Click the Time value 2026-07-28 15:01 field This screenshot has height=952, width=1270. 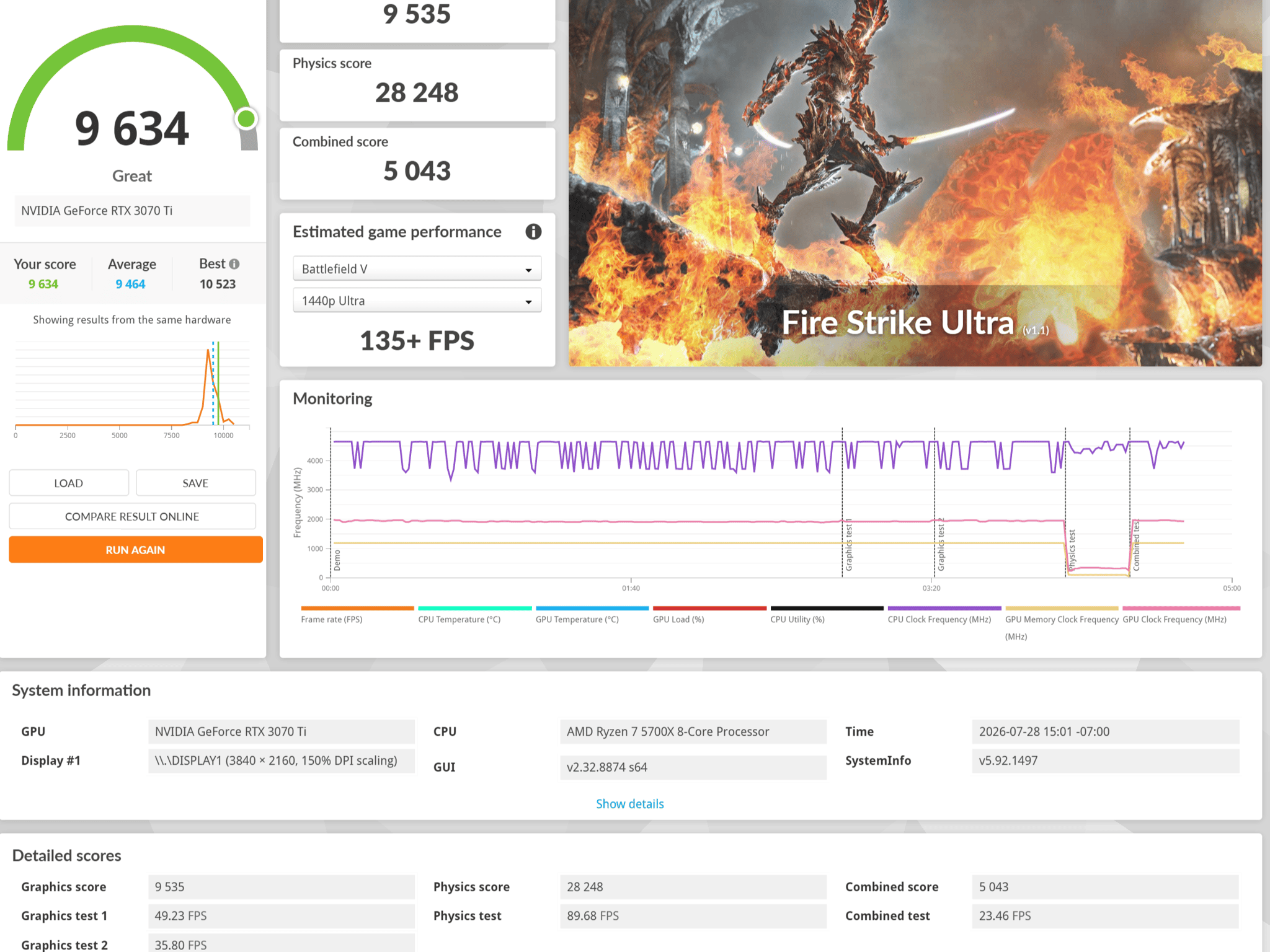(1105, 731)
